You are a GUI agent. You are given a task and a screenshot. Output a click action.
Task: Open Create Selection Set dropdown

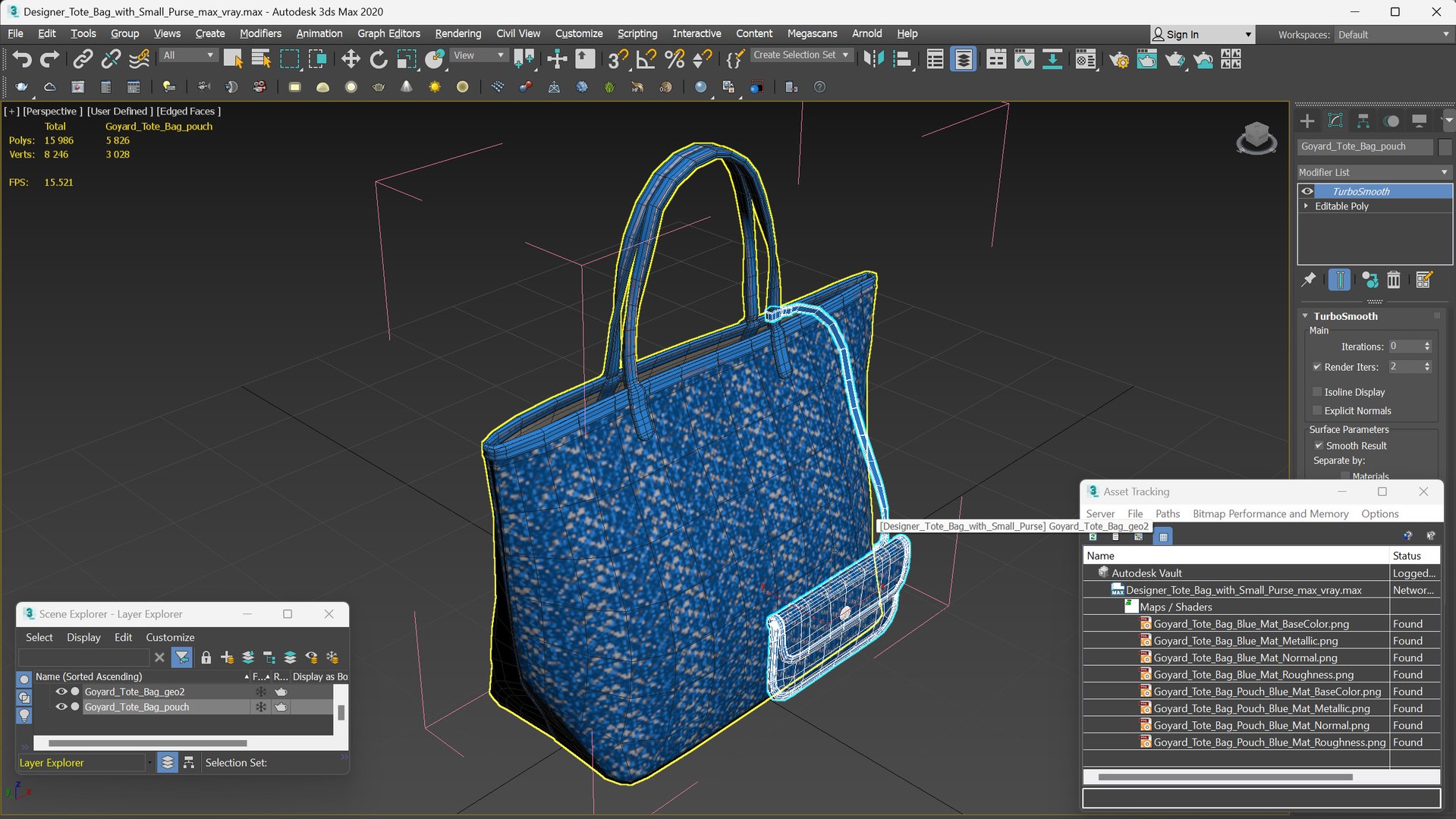point(801,55)
